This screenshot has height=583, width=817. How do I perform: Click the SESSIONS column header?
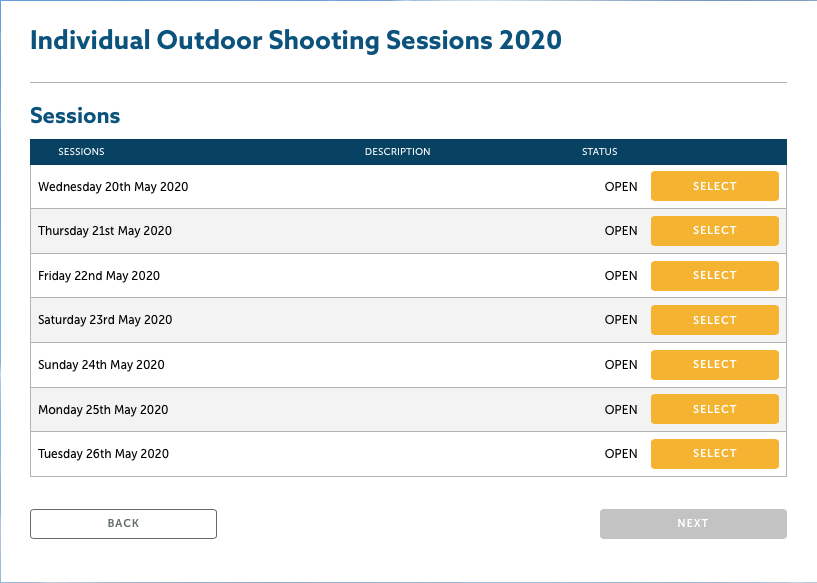pyautogui.click(x=81, y=152)
